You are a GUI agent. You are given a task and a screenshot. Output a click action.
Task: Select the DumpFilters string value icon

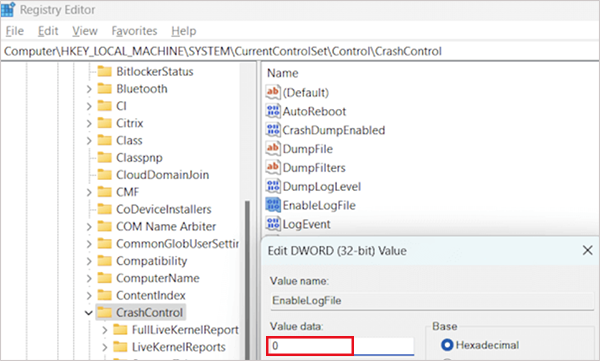coord(273,167)
